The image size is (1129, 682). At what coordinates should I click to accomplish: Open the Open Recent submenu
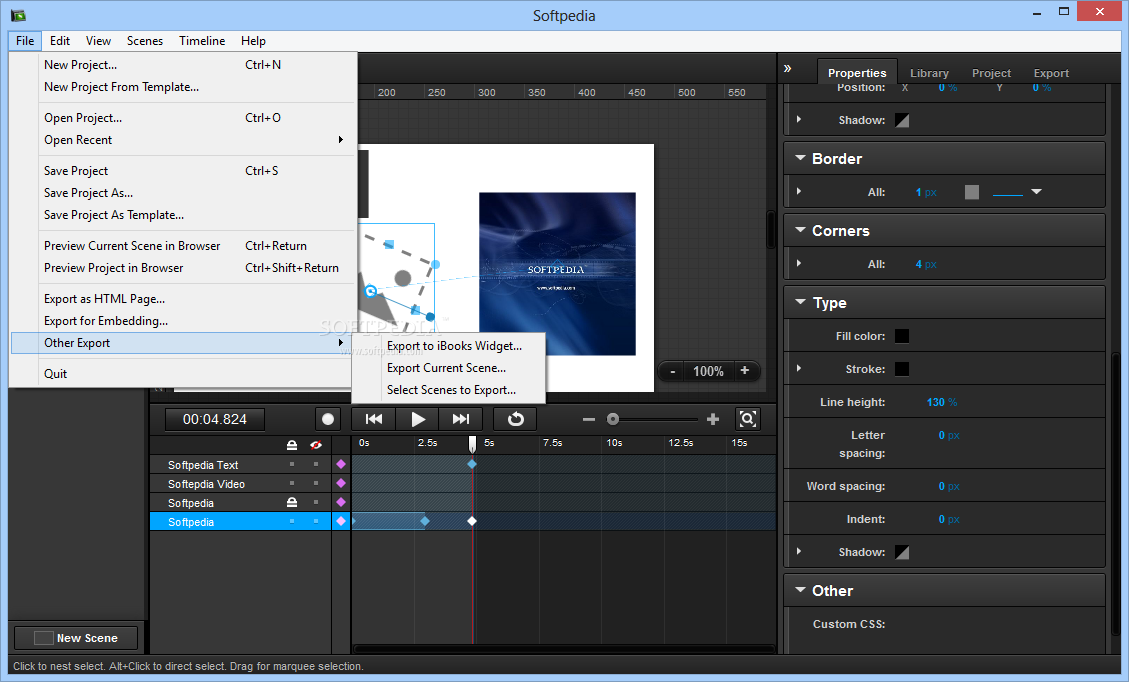pyautogui.click(x=183, y=140)
